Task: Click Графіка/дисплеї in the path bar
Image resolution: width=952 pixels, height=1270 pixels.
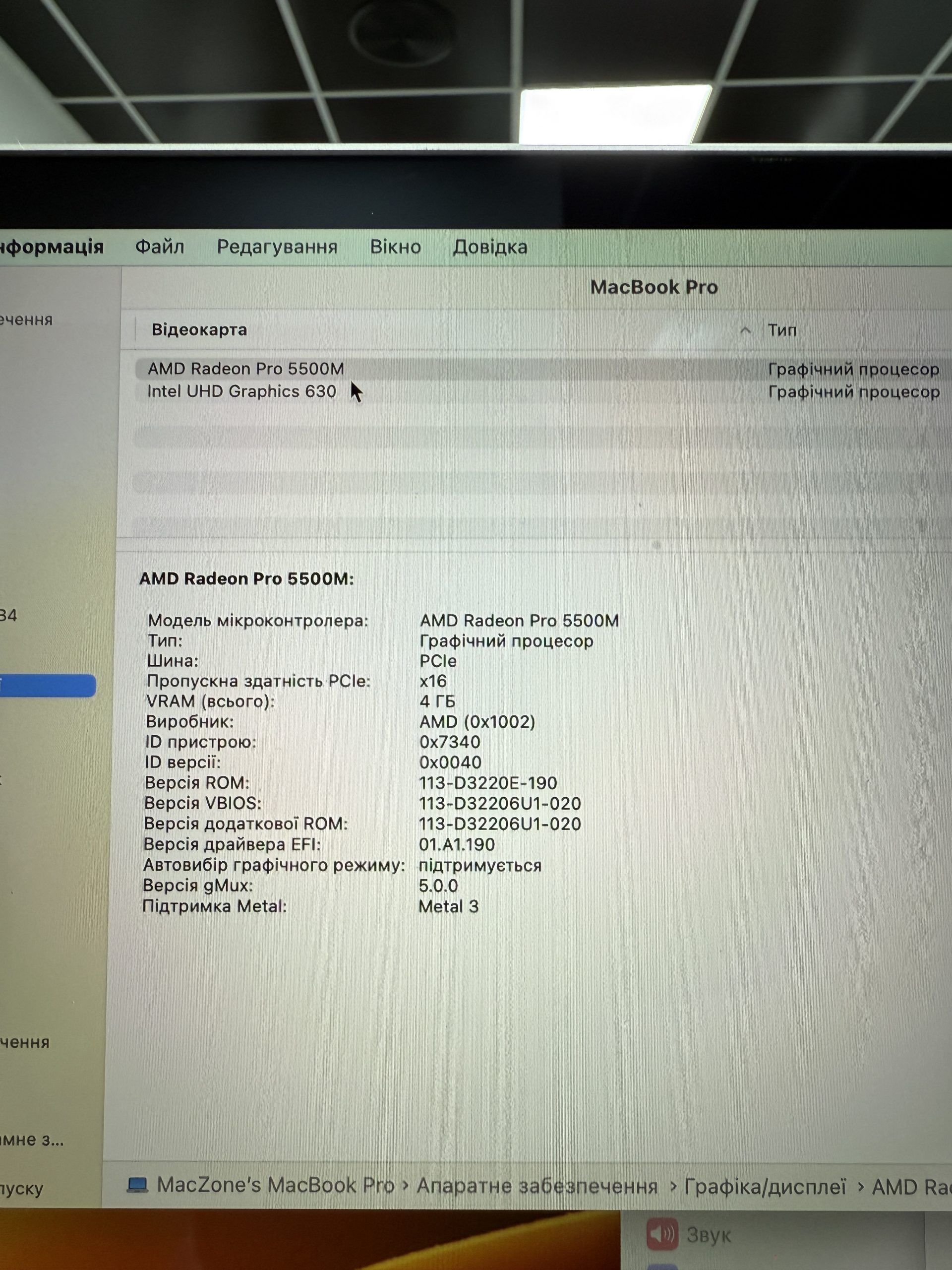Action: coord(765,1187)
